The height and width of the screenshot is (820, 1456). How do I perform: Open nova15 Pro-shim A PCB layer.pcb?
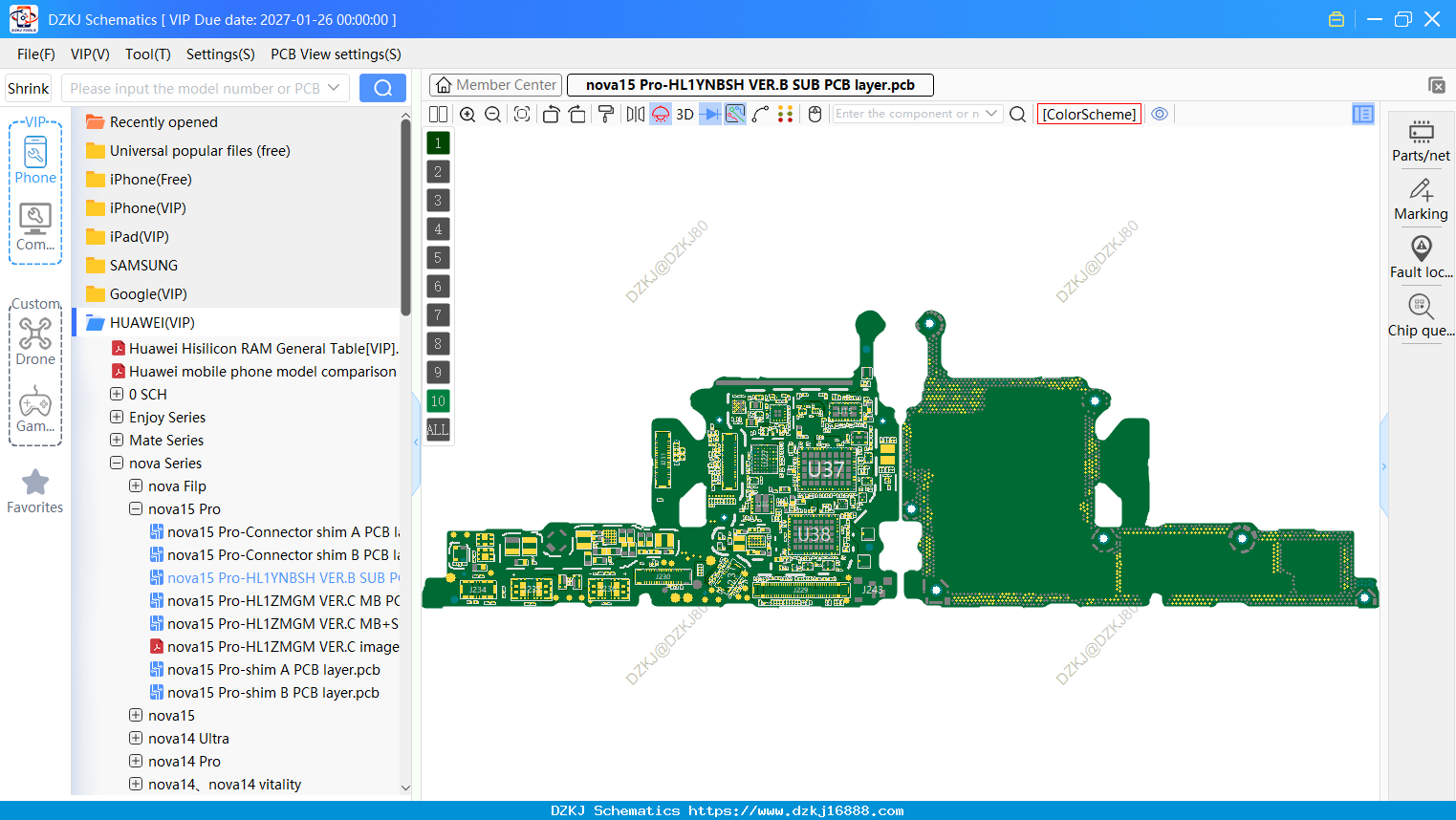[x=273, y=669]
